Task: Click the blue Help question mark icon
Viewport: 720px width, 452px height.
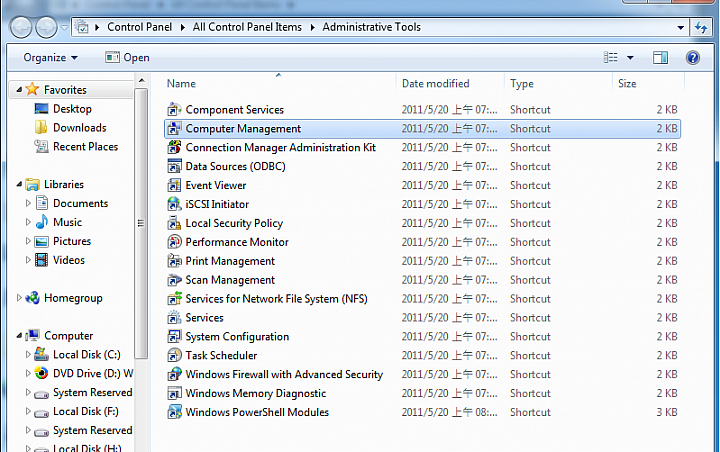Action: coord(692,57)
